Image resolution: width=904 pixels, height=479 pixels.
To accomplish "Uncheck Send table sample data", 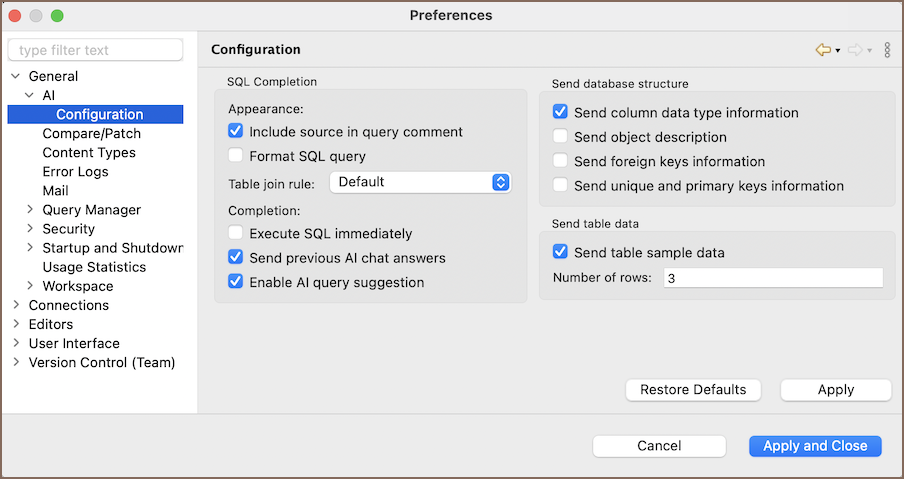I will pyautogui.click(x=561, y=252).
